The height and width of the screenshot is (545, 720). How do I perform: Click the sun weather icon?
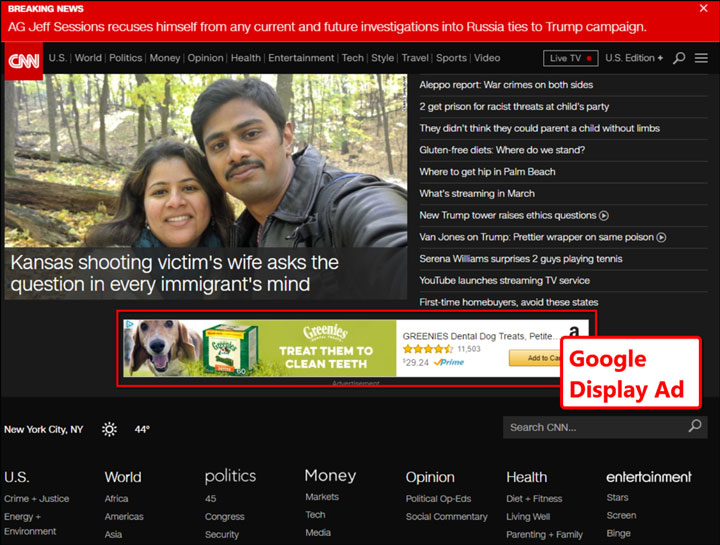tap(109, 429)
